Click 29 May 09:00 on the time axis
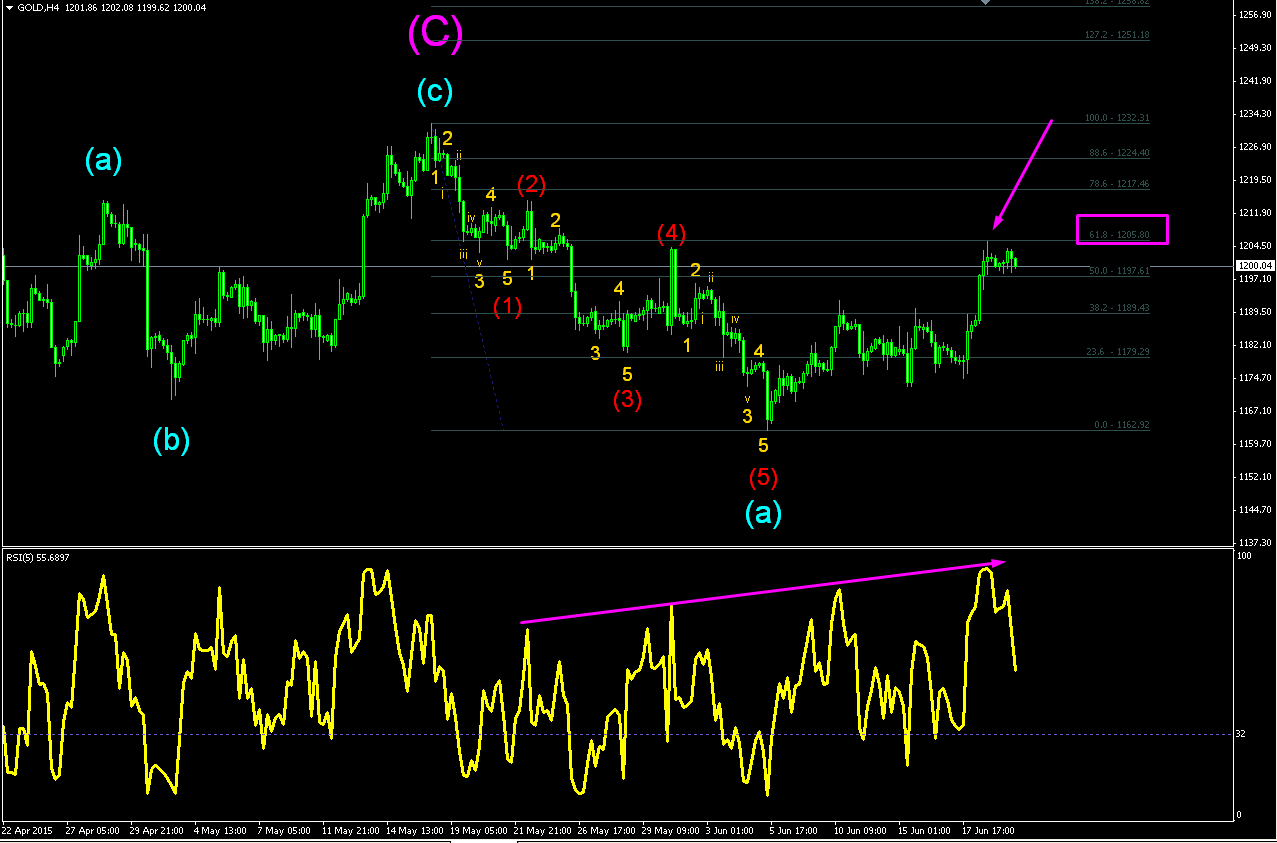 click(x=669, y=830)
